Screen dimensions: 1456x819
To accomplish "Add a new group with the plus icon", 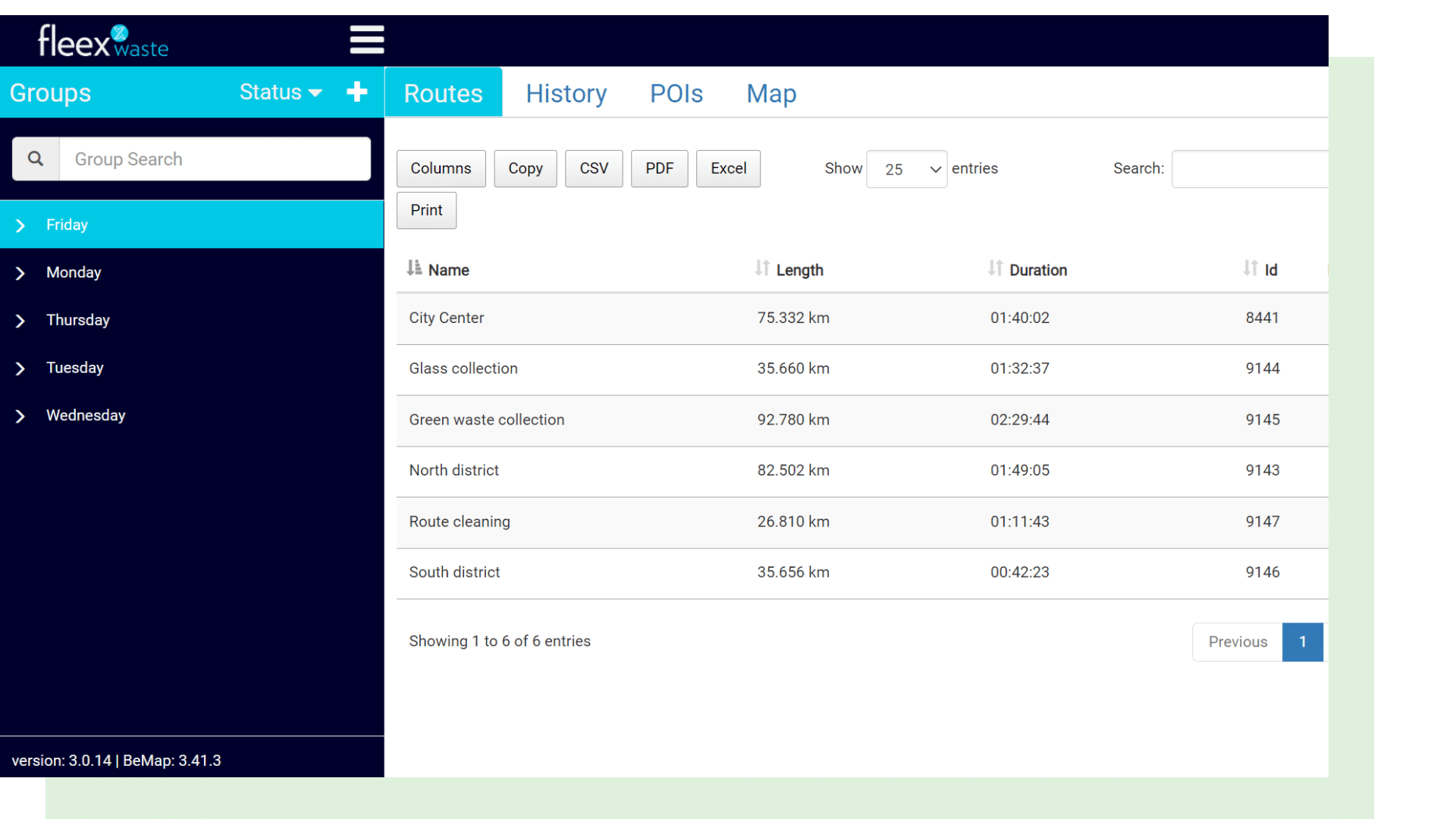I will pos(356,92).
